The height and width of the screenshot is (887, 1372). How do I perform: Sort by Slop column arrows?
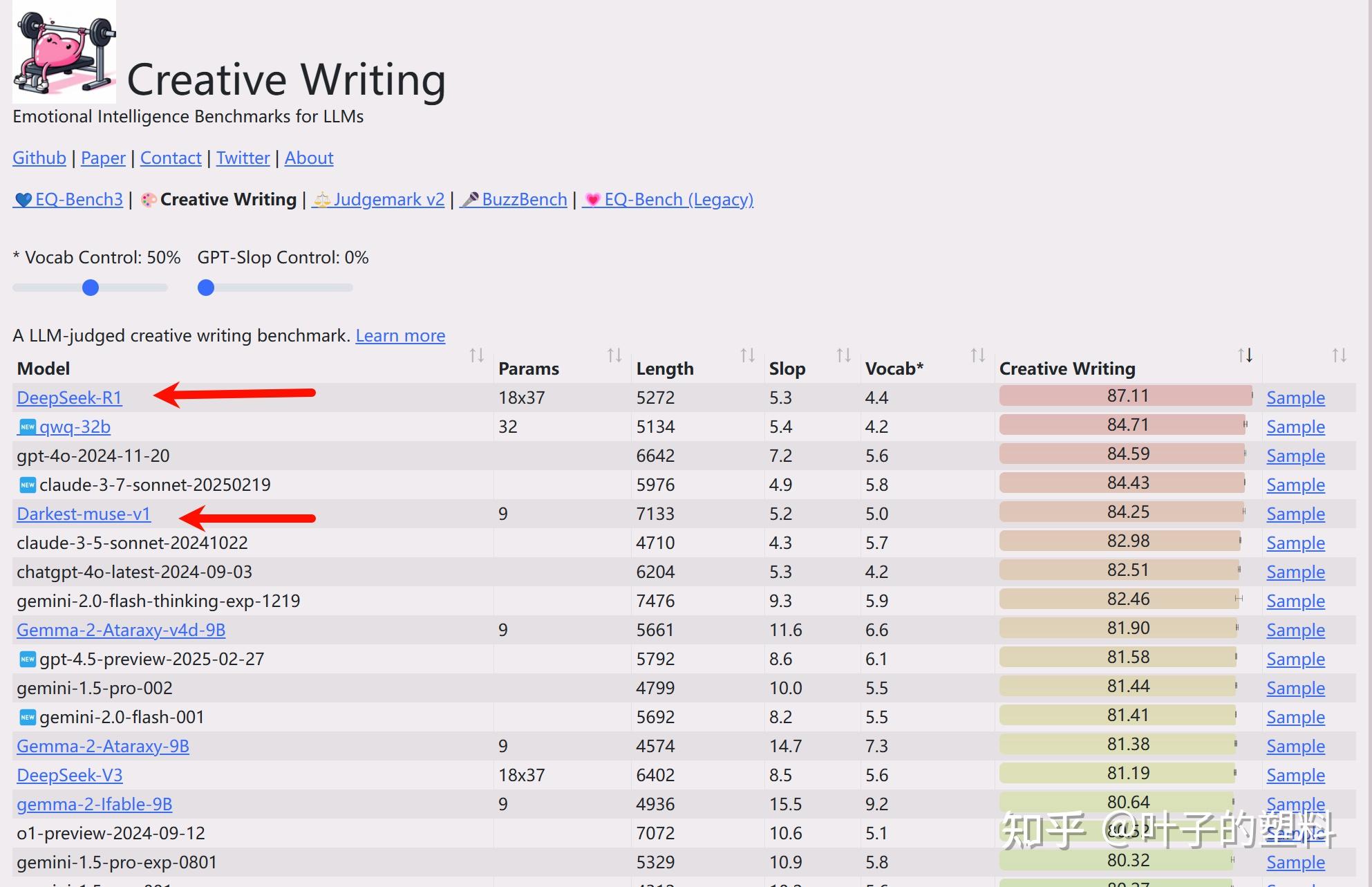point(843,355)
